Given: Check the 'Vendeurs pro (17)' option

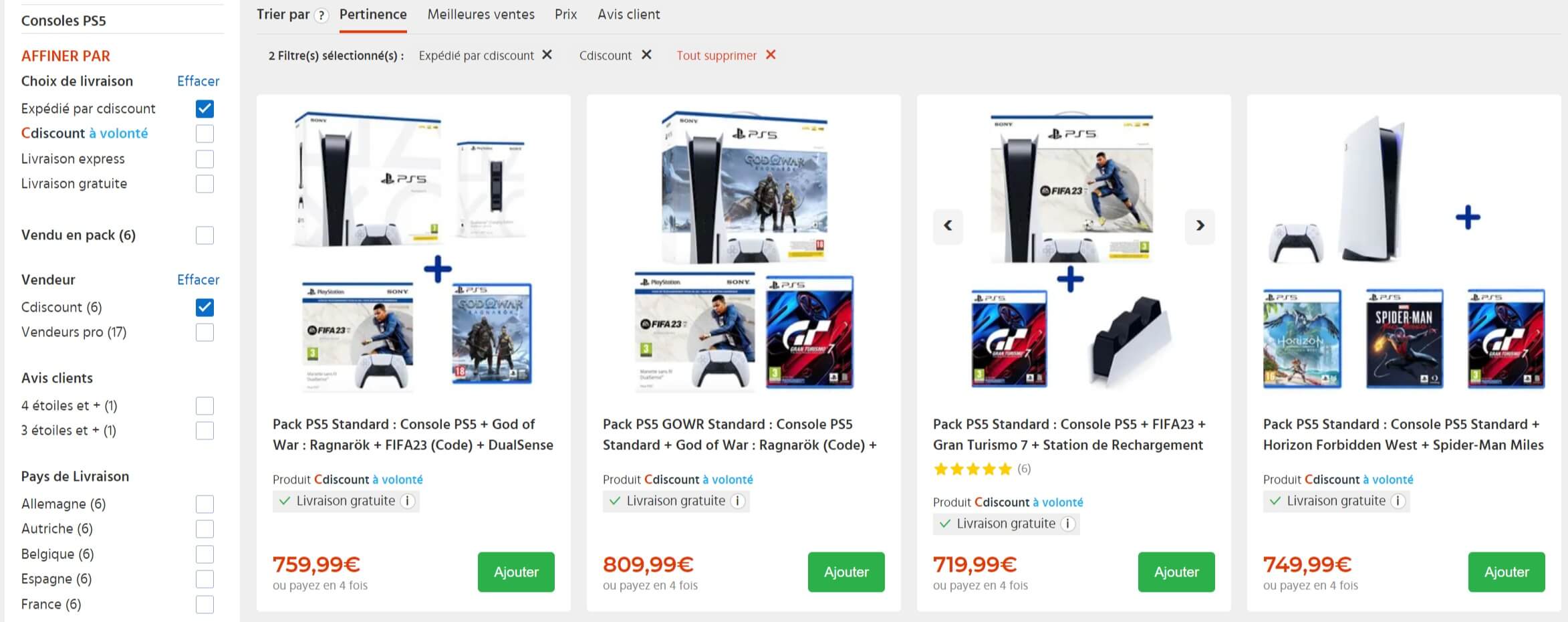Looking at the screenshot, I should (205, 332).
